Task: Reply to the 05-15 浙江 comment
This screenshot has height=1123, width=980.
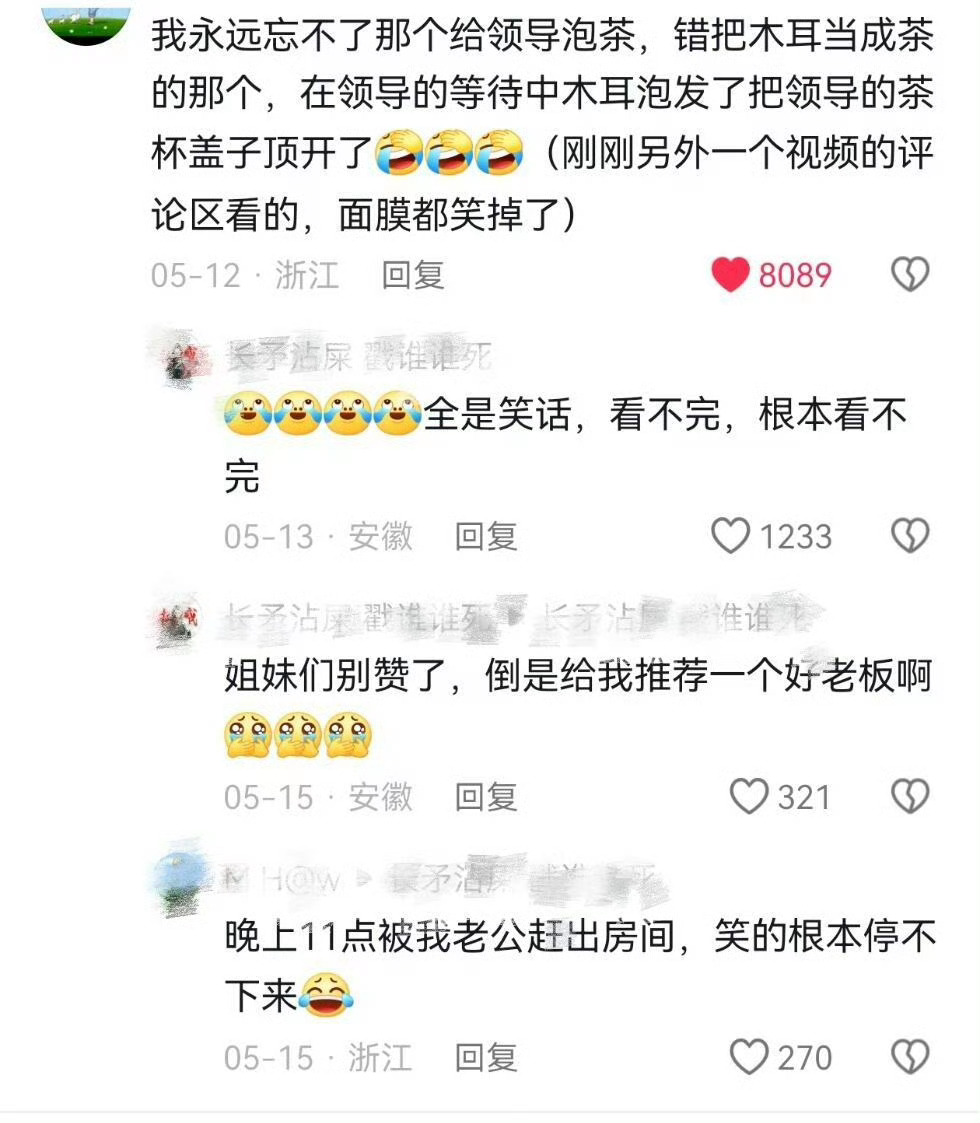Action: click(486, 1058)
